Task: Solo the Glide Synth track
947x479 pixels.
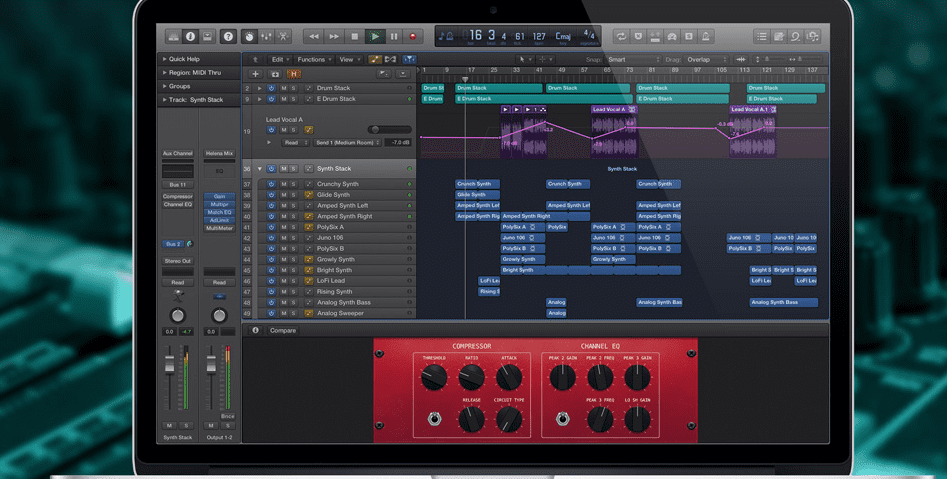Action: click(294, 194)
